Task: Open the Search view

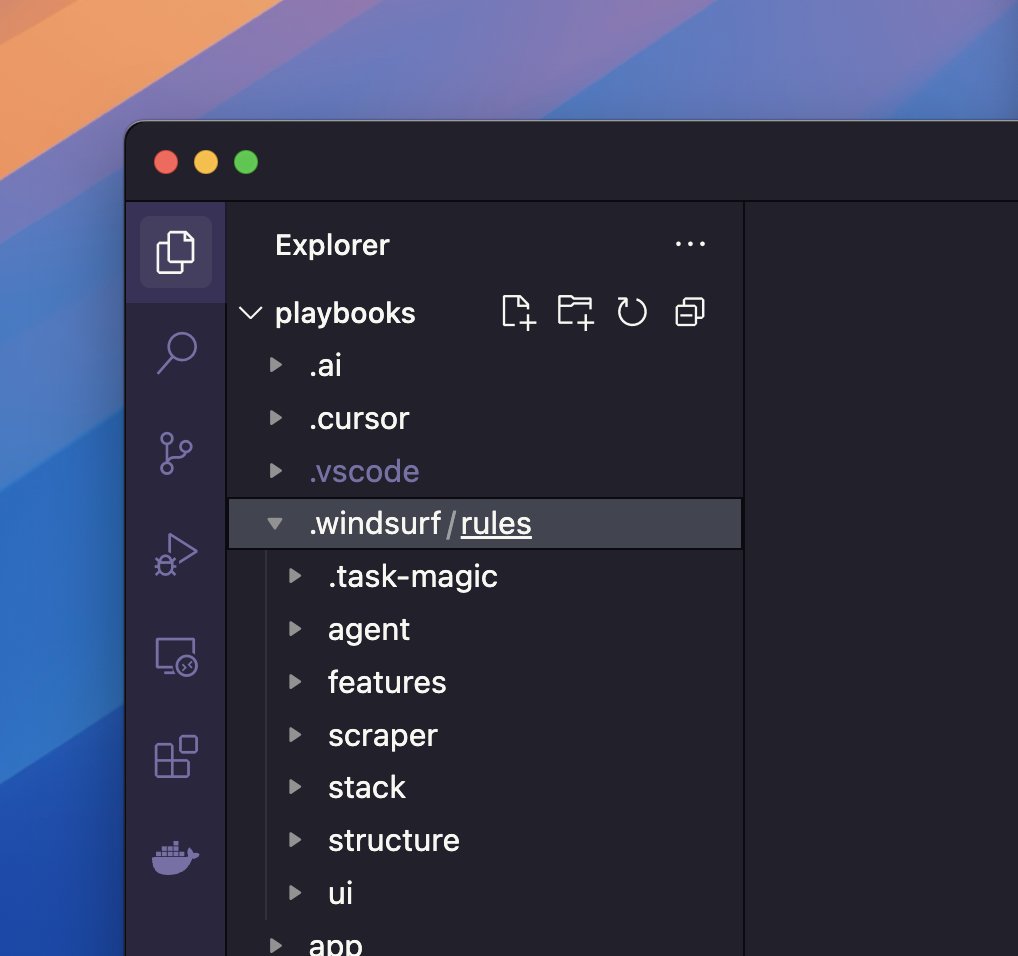Action: (177, 352)
